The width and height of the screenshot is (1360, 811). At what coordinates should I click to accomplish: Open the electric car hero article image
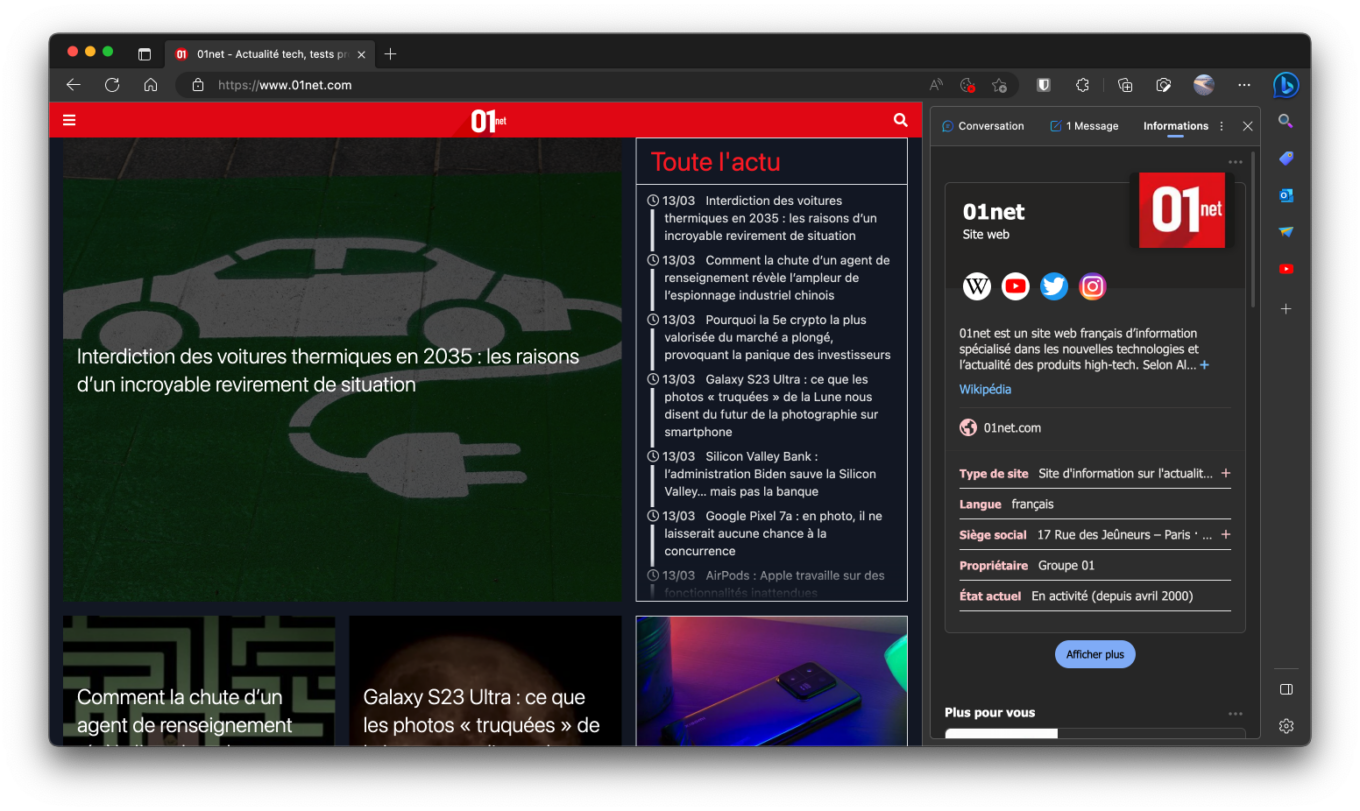342,370
